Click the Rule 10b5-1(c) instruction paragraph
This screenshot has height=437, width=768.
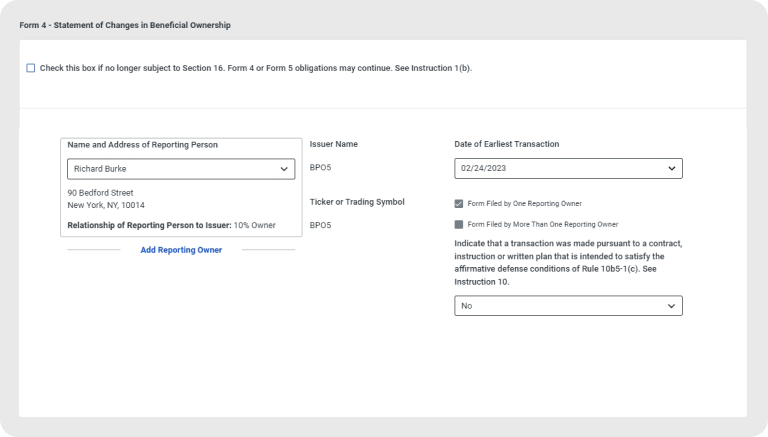point(568,263)
